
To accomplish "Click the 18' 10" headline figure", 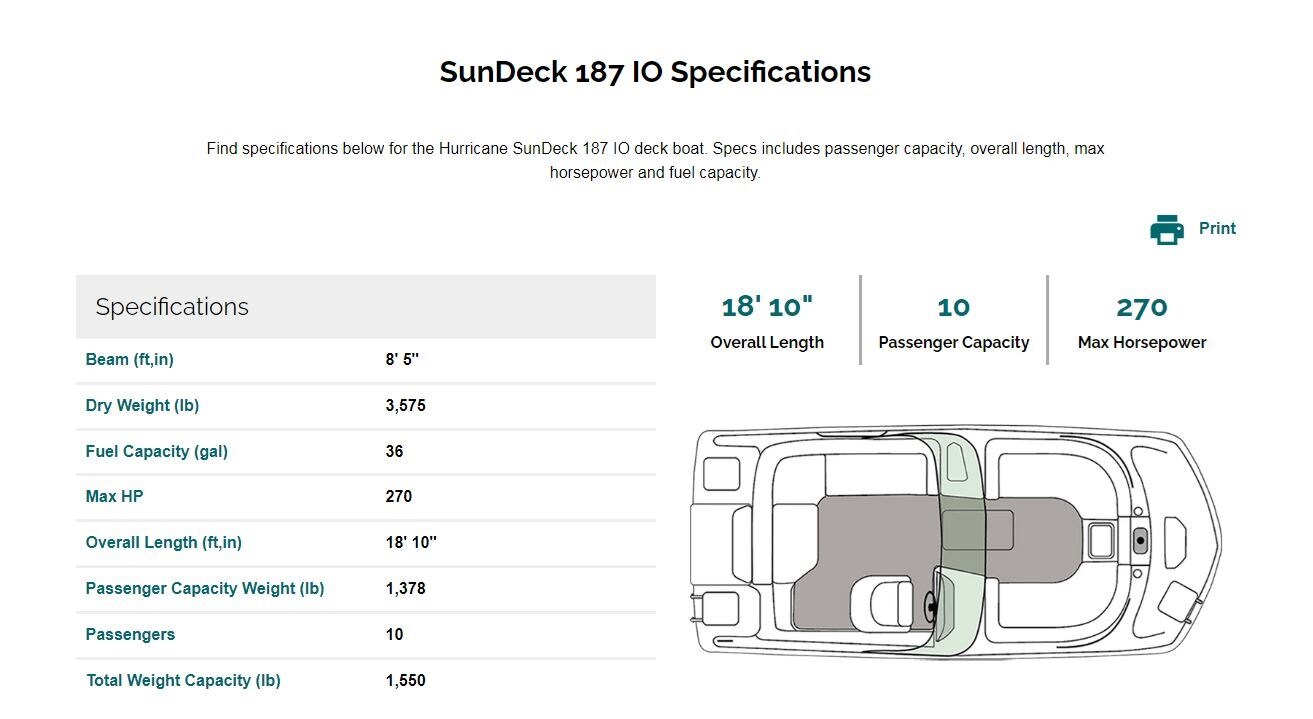I will tap(767, 307).
